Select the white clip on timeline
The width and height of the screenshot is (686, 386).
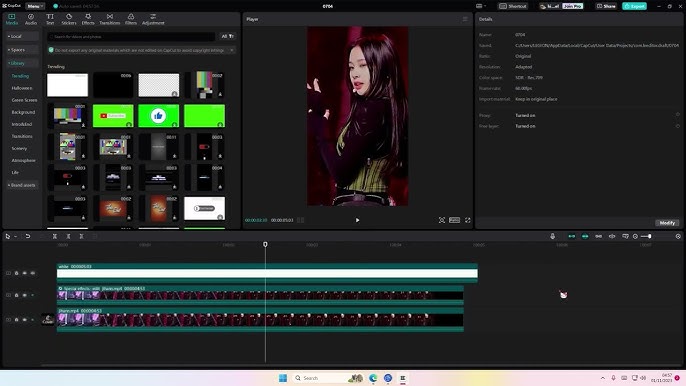(x=267, y=272)
